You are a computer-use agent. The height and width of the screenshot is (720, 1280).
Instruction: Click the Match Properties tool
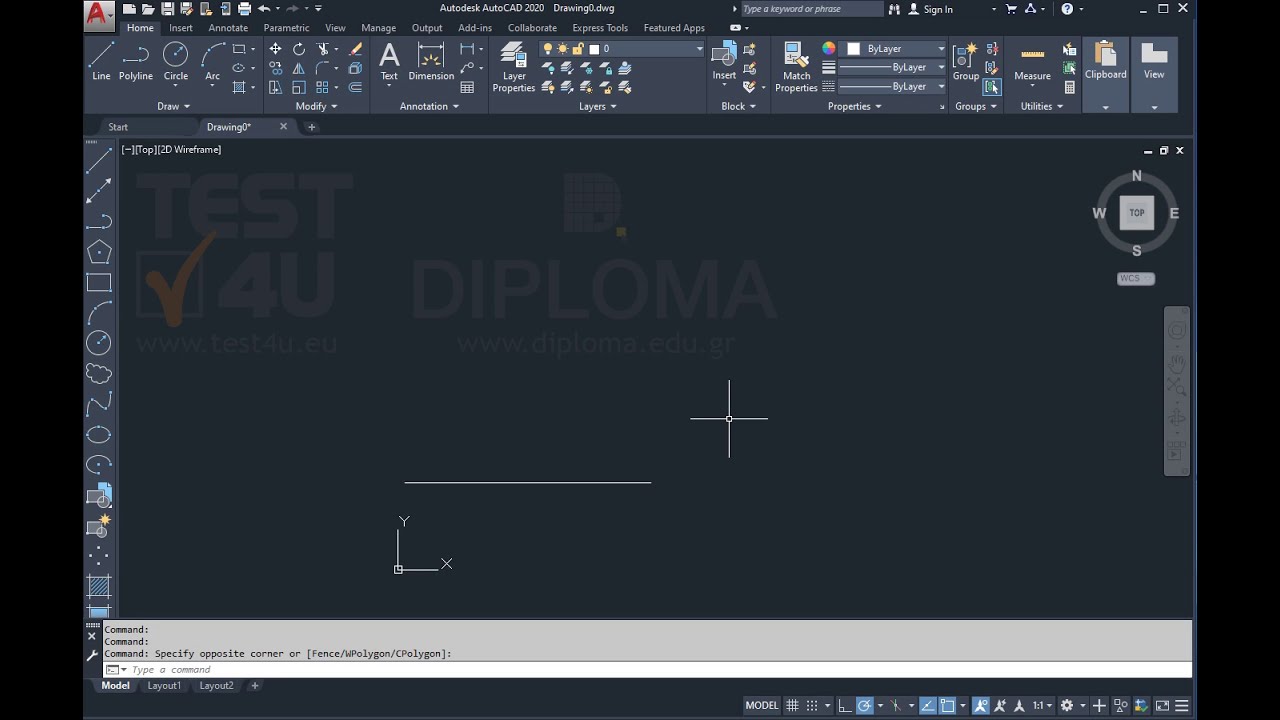(796, 67)
